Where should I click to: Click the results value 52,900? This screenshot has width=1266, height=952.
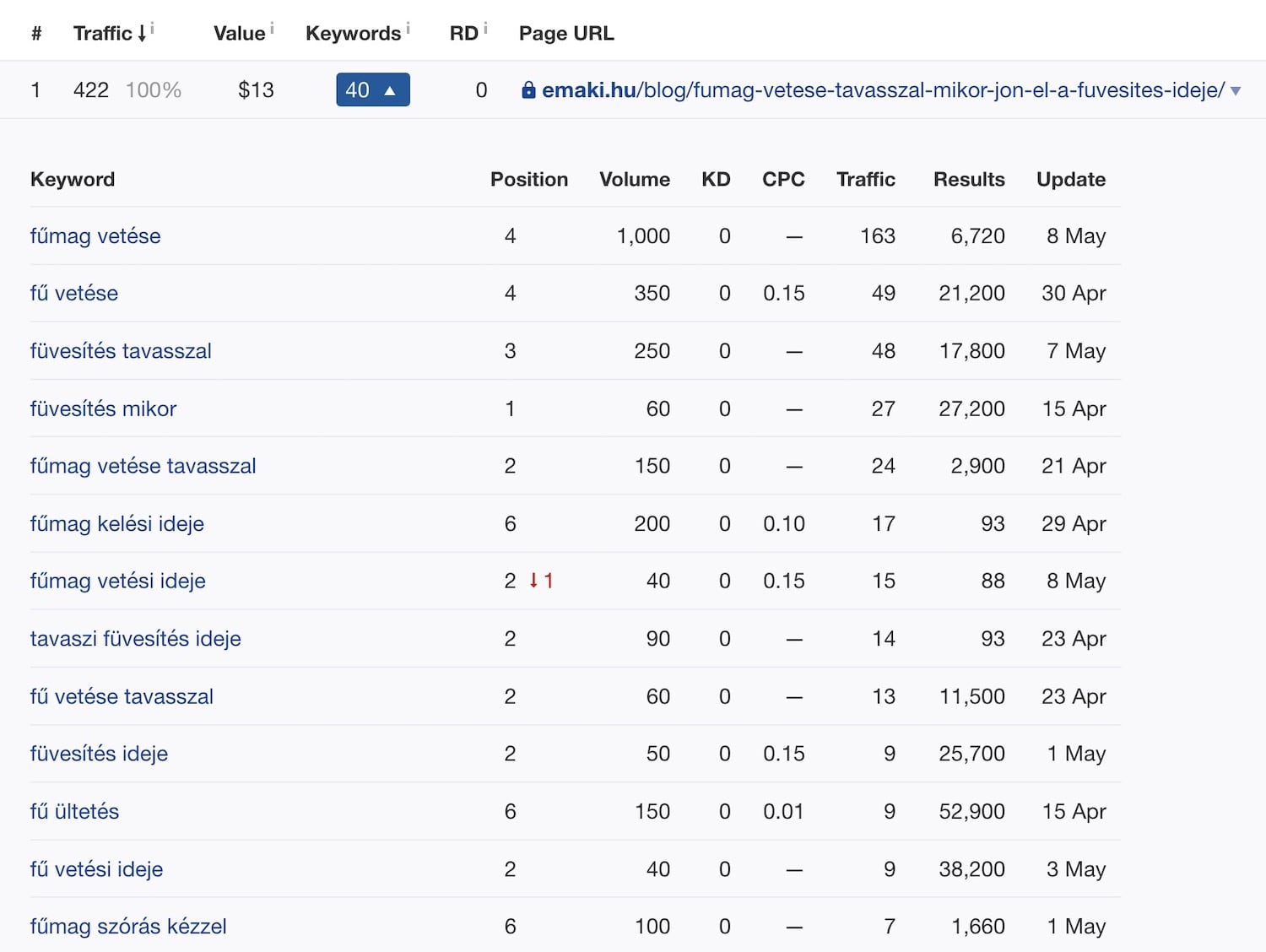(x=971, y=811)
